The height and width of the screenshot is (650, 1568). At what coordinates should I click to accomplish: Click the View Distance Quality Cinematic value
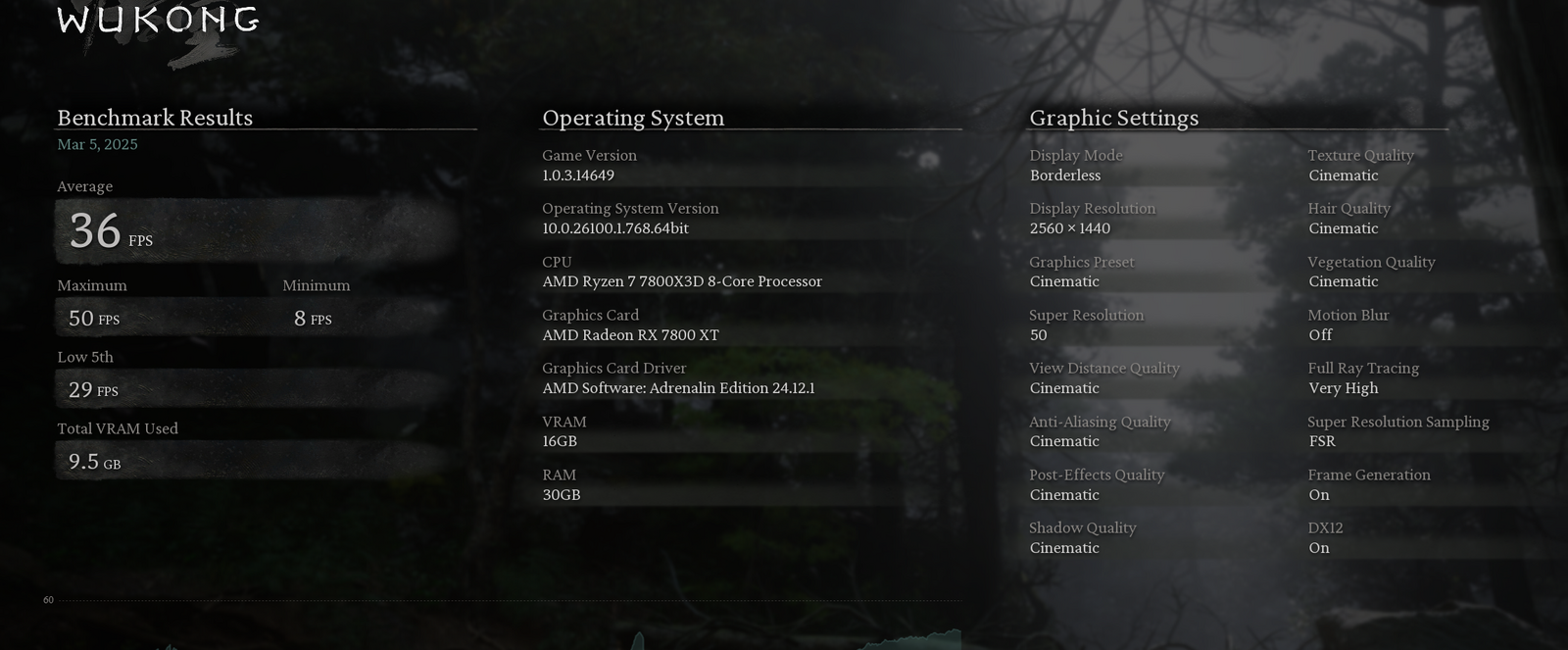coord(1064,388)
